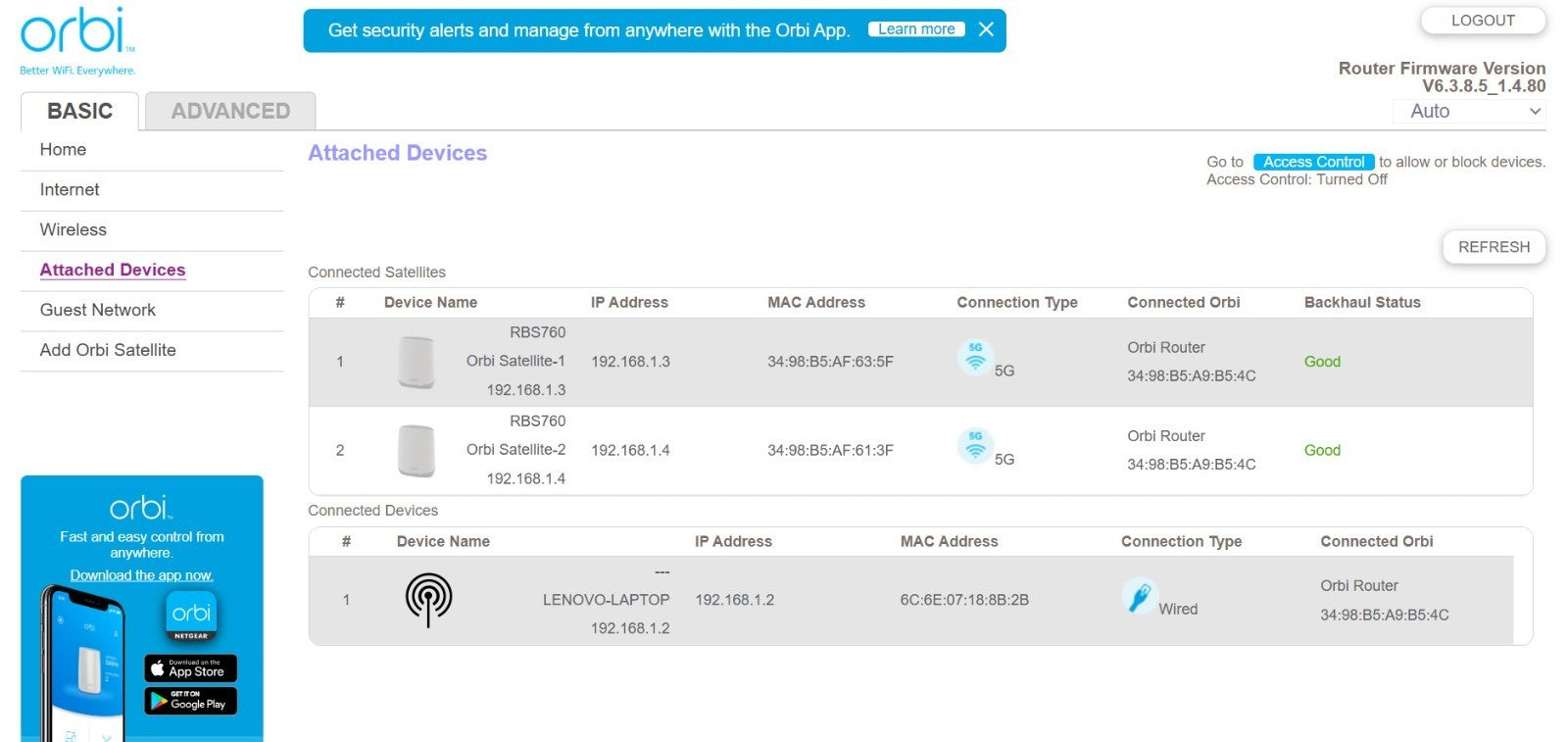Image resolution: width=1568 pixels, height=742 pixels.
Task: Click the App Store badge
Action: [191, 668]
